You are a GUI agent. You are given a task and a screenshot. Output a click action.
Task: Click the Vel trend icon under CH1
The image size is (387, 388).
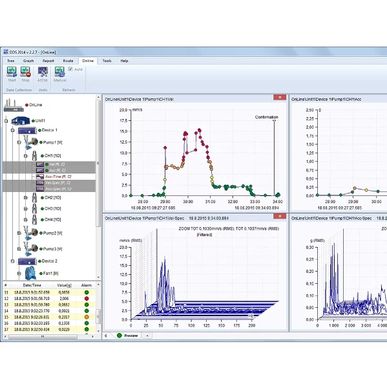(40, 164)
